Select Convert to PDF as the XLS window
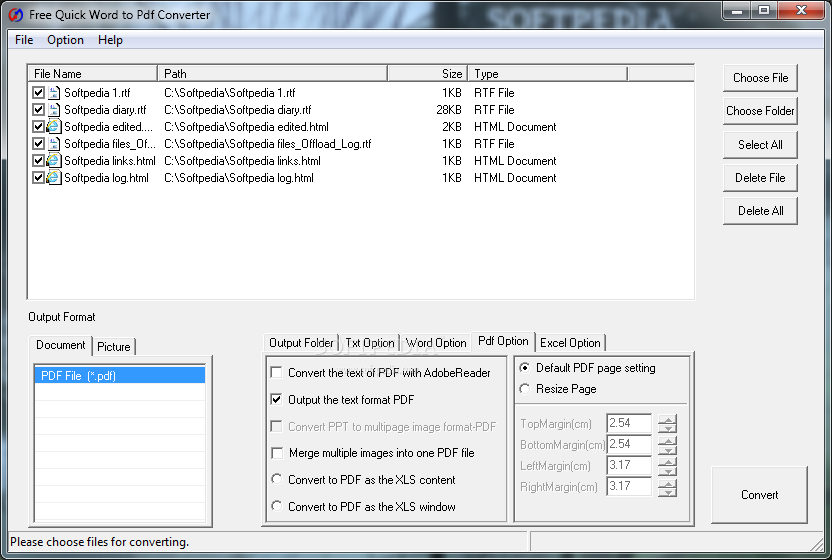This screenshot has width=832, height=560. point(276,506)
